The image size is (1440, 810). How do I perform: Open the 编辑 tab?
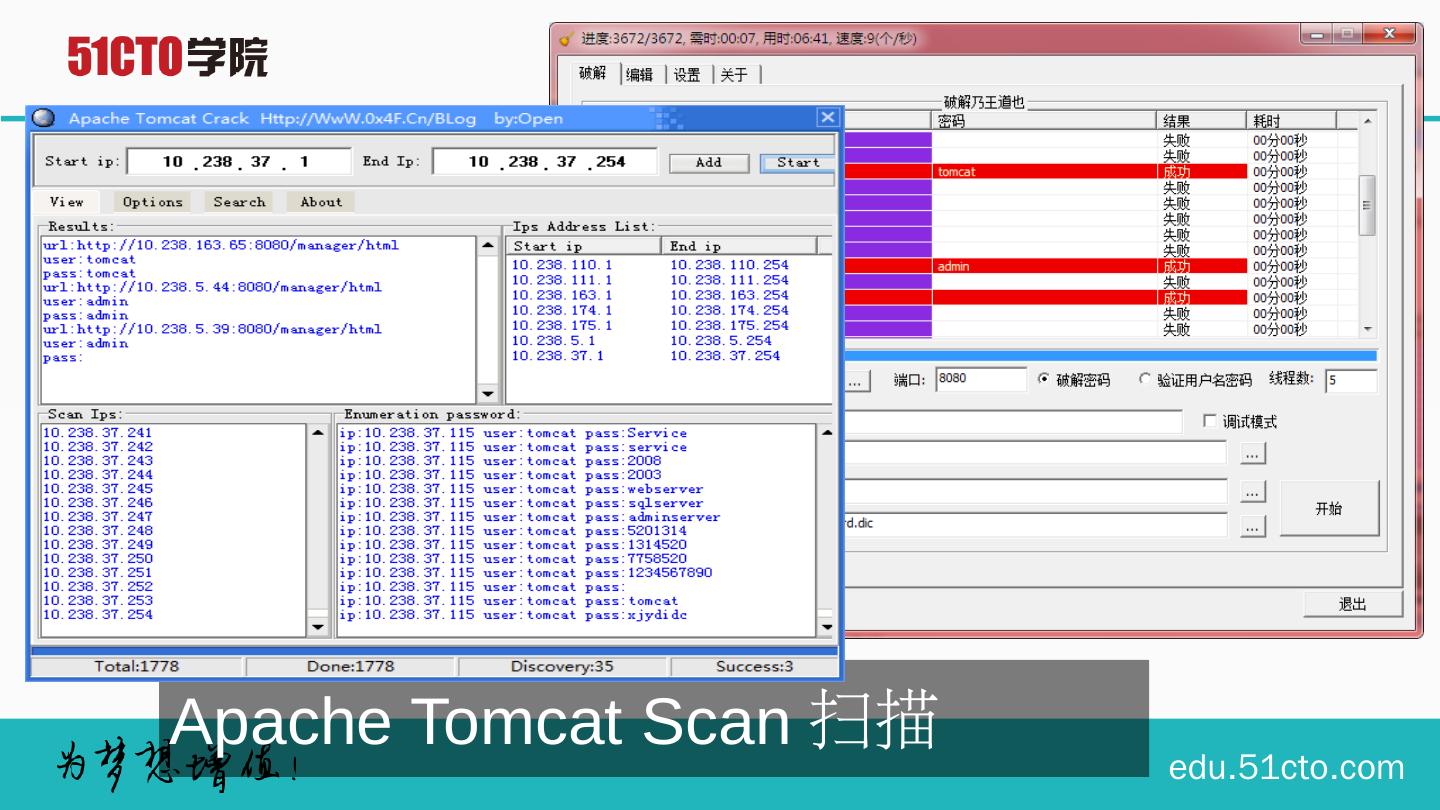click(x=639, y=75)
